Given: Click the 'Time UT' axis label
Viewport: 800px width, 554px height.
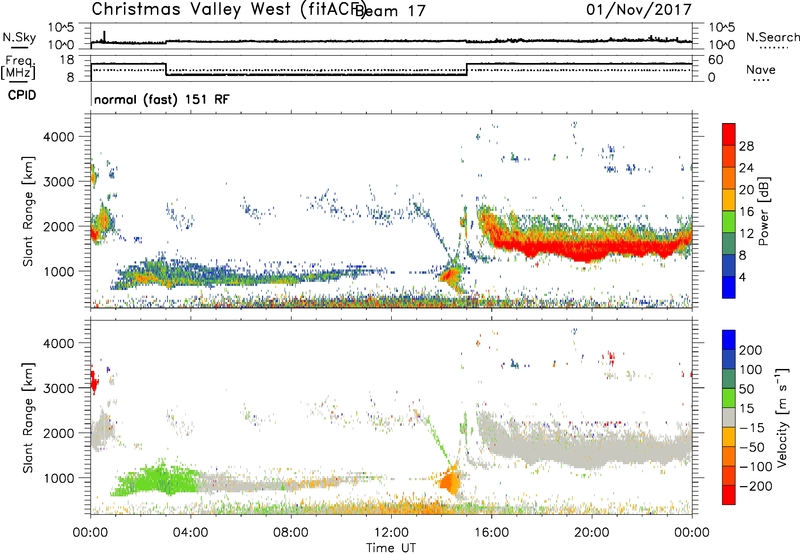Looking at the screenshot, I should click(x=391, y=547).
